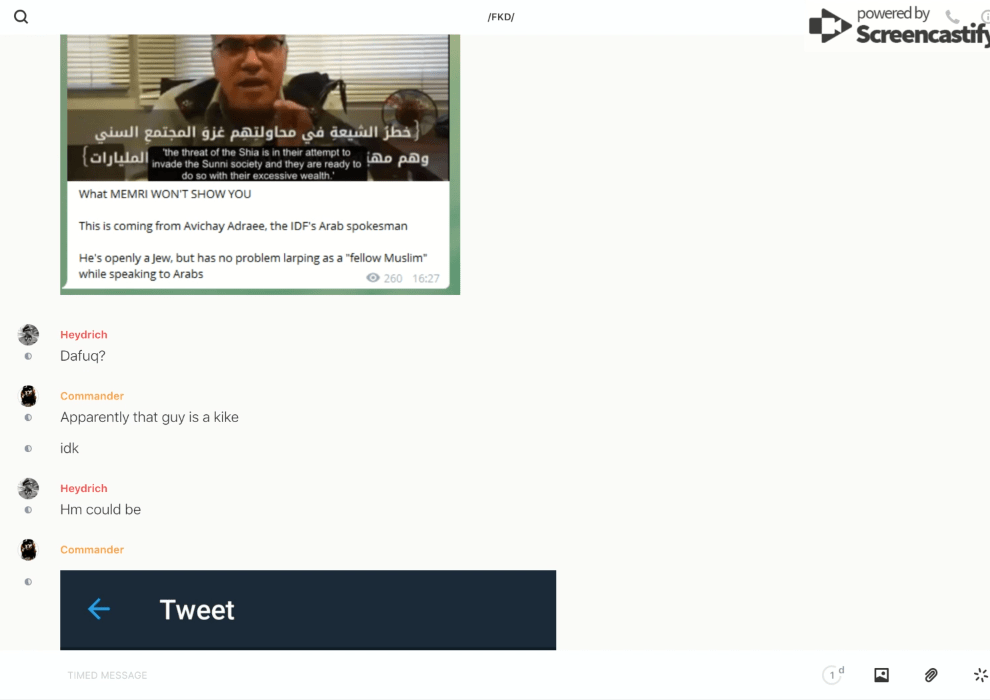Click timer dot beside "Hm could be"
This screenshot has width=990, height=700.
pos(28,510)
